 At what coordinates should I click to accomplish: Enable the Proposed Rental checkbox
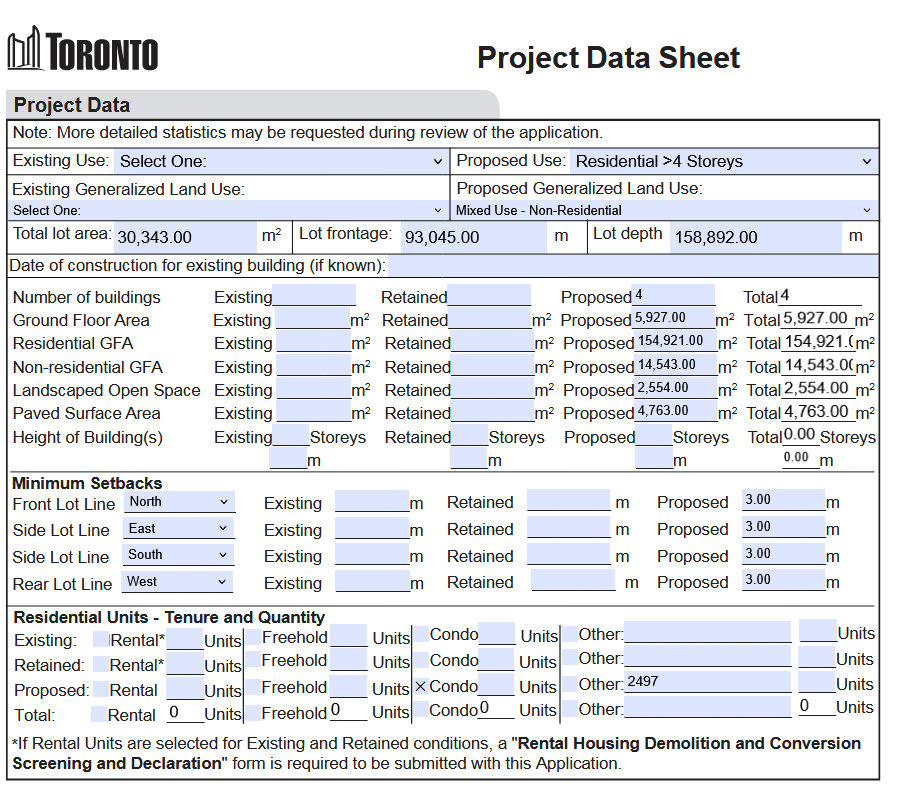tap(101, 689)
